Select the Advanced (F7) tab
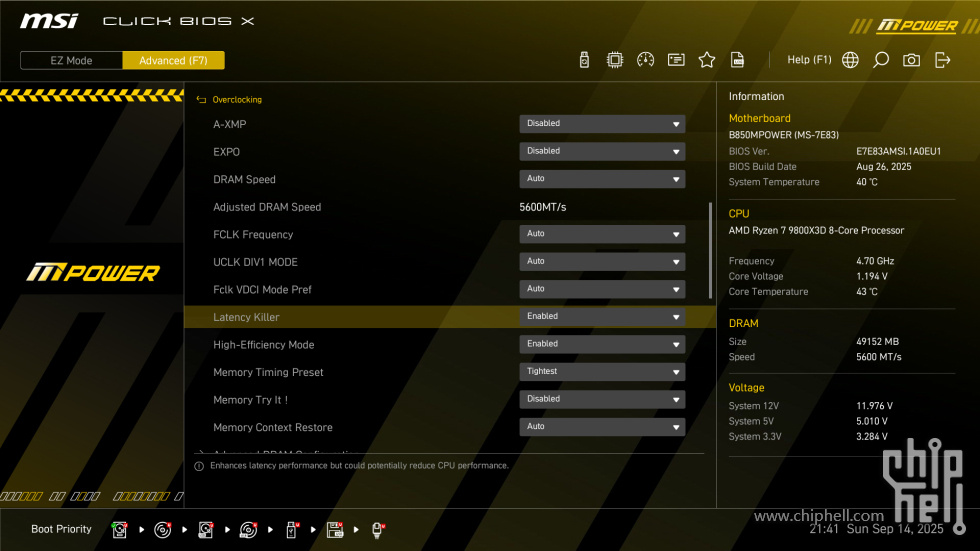Viewport: 980px width, 551px height. click(x=173, y=61)
